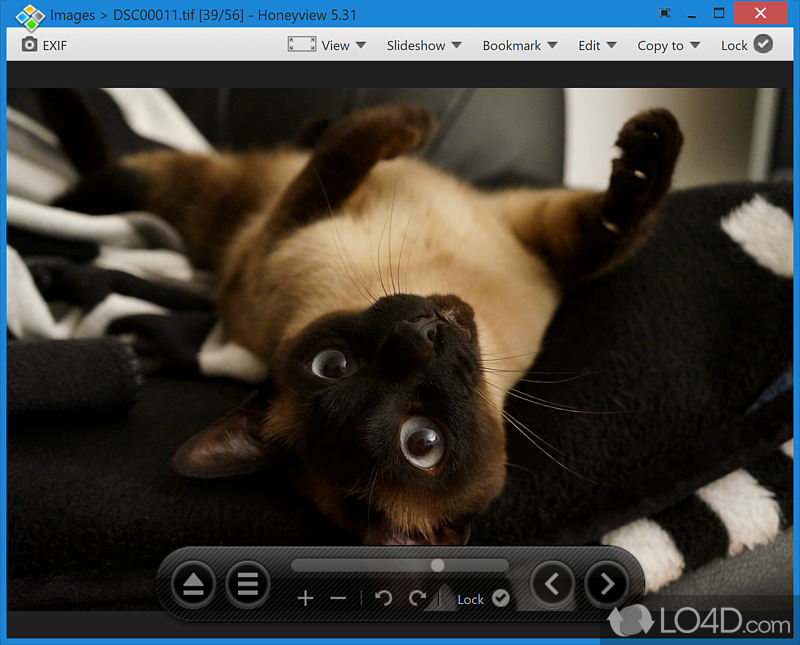The height and width of the screenshot is (645, 800).
Task: Toggle Lock in the top toolbar
Action: click(746, 44)
